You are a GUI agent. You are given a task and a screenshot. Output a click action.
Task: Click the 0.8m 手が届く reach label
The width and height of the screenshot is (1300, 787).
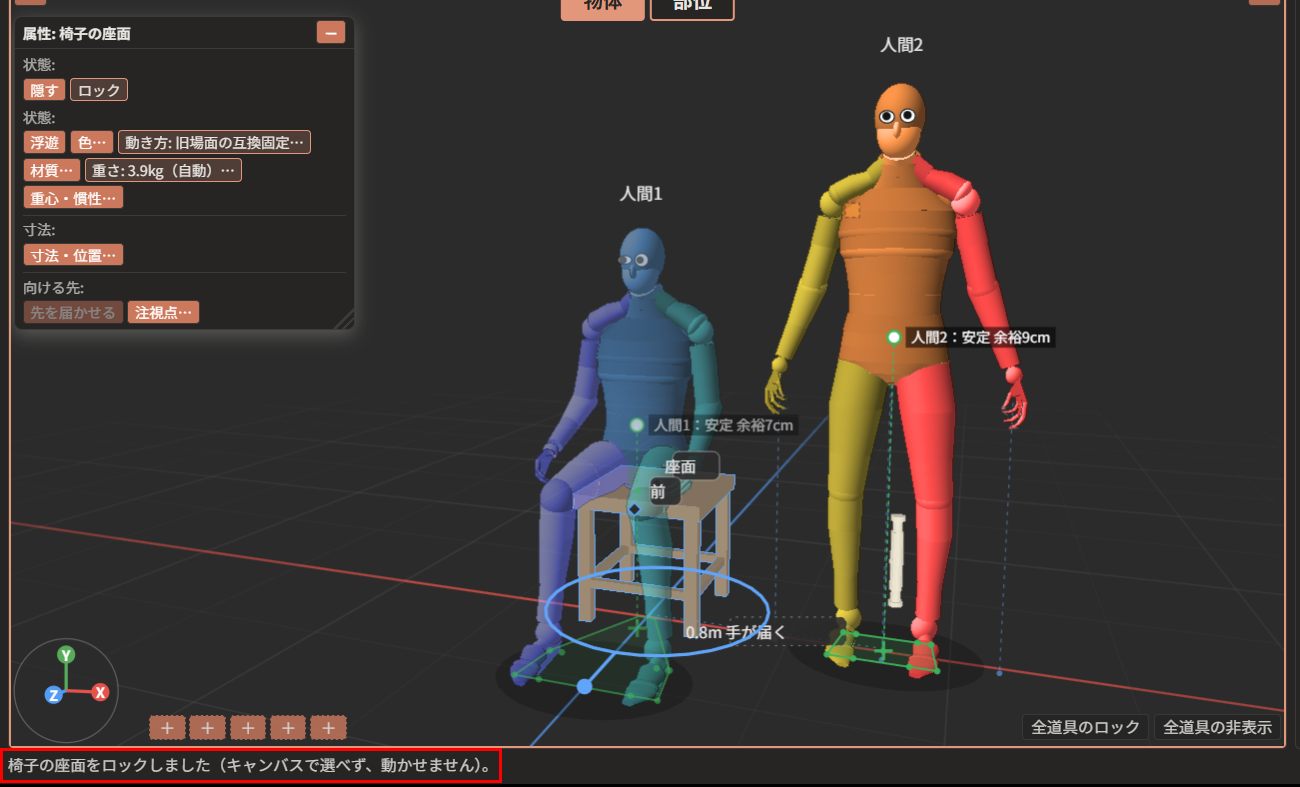736,632
